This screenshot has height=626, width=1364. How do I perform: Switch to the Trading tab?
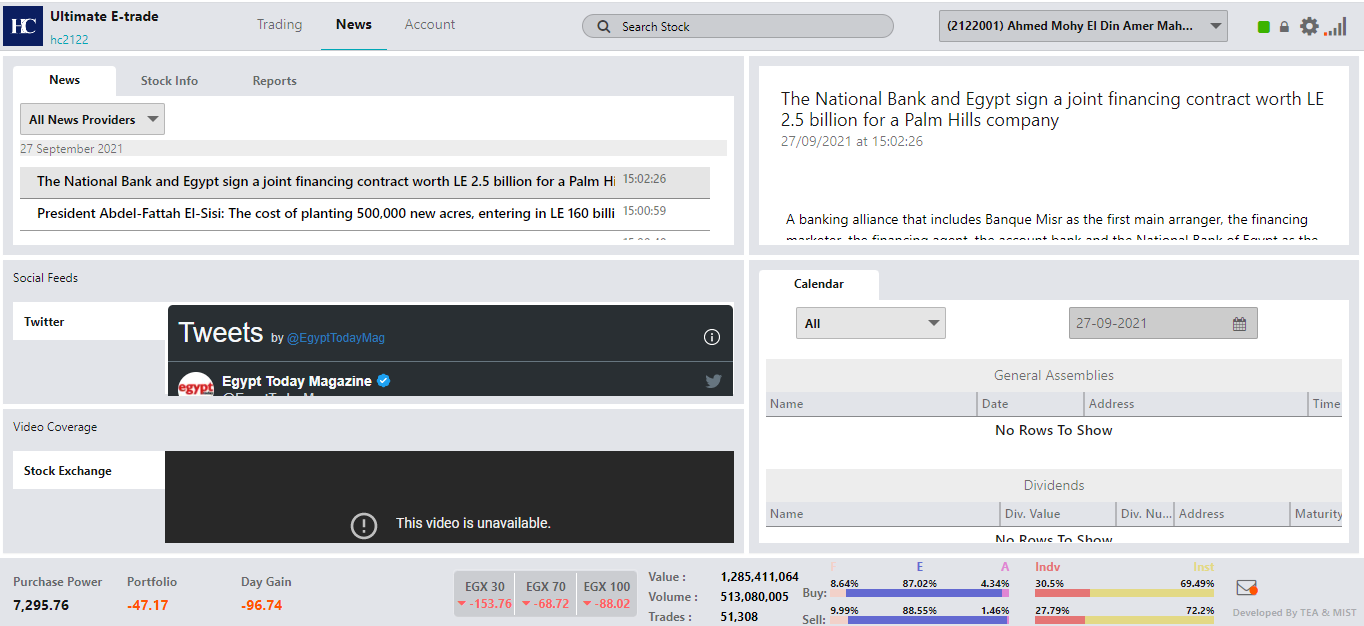tap(279, 24)
